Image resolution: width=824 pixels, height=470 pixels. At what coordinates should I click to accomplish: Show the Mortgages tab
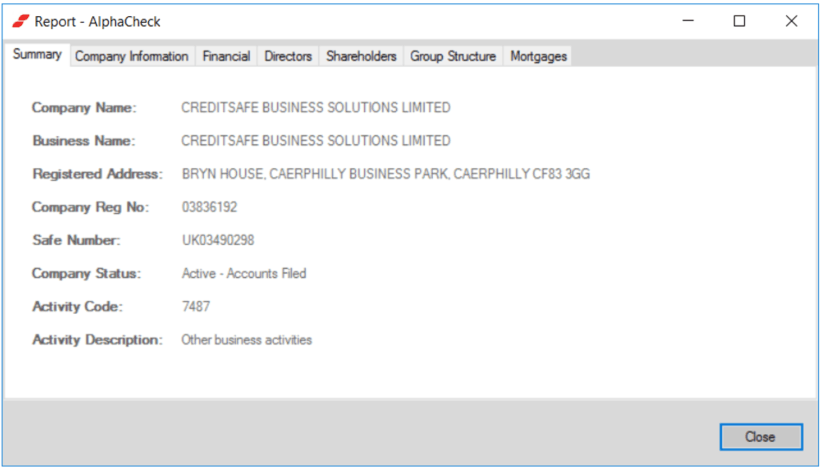(539, 56)
